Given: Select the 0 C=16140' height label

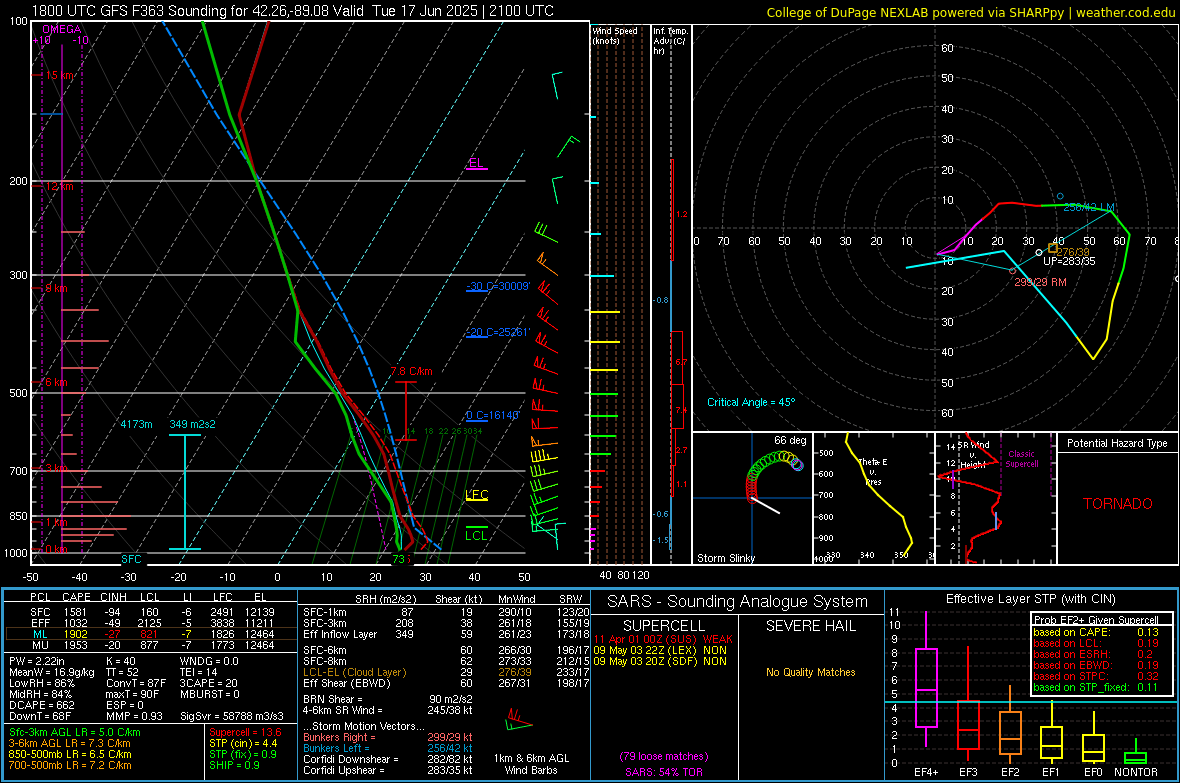Looking at the screenshot, I should click(x=492, y=416).
